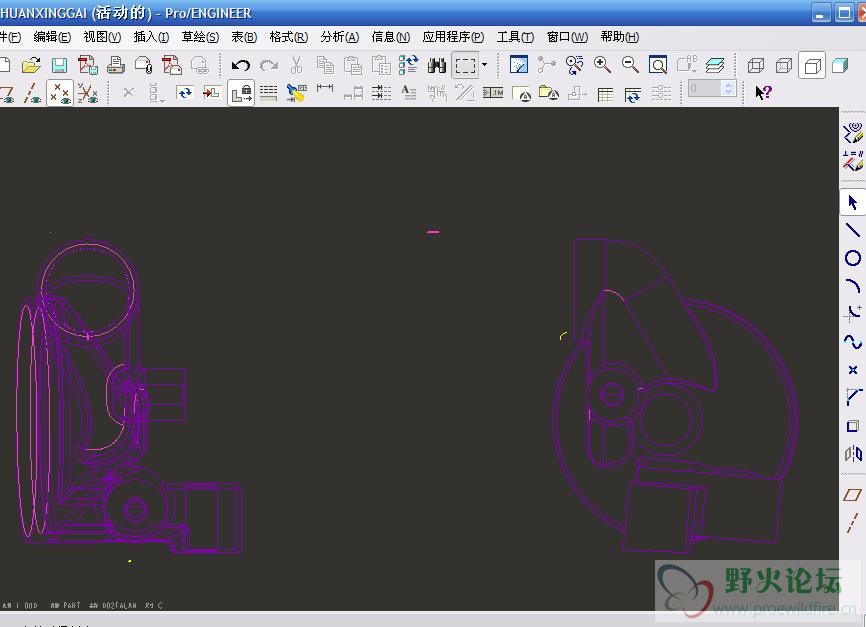
Task: Export PDF with the red PDF-save icon
Action: (87, 65)
